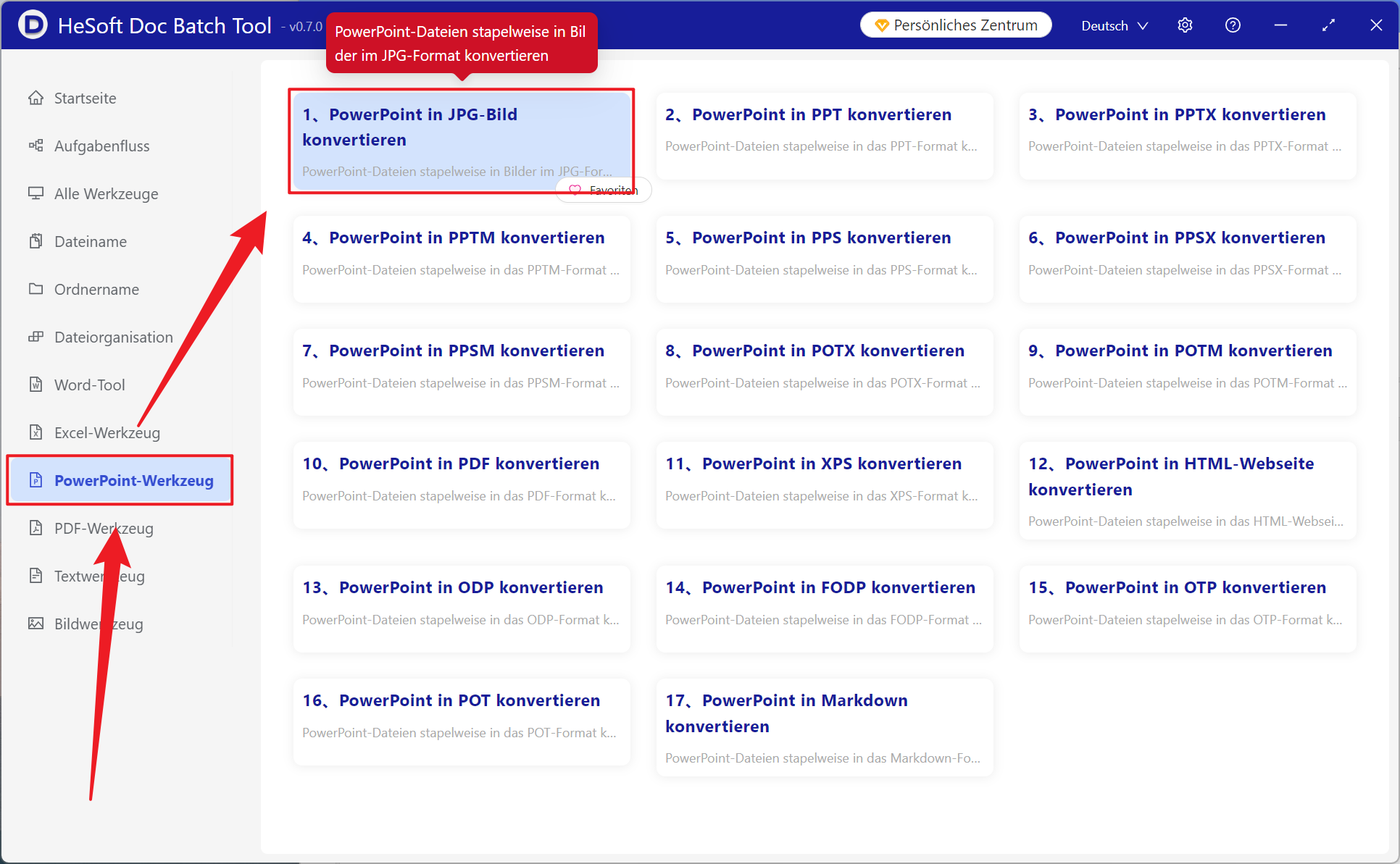Screen dimensions: 1400x864
Task: Click the Startseite home icon
Action: [x=36, y=98]
